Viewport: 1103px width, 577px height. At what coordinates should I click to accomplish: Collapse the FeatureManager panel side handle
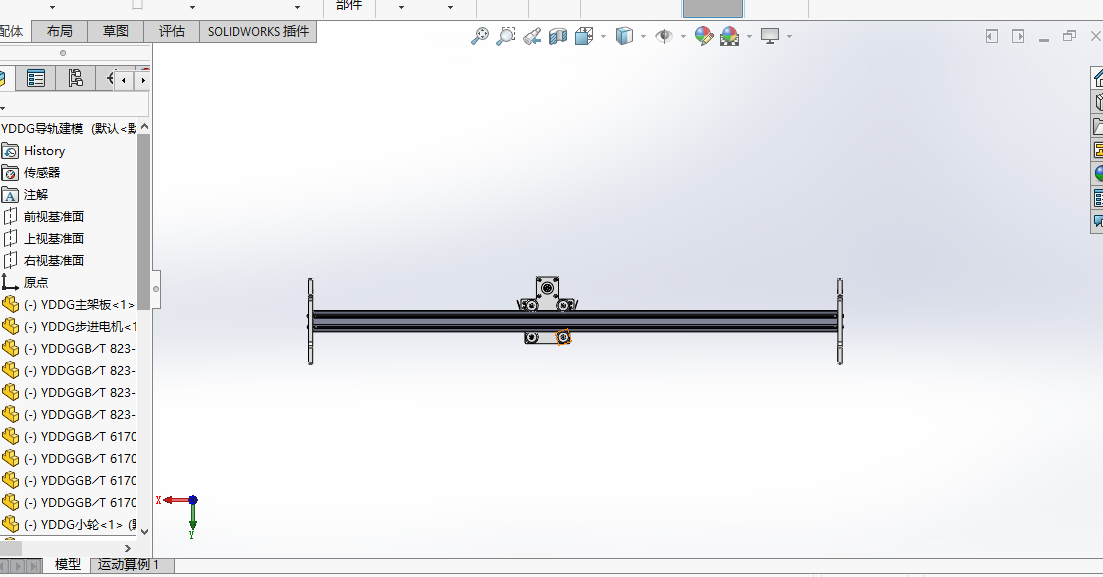point(156,289)
